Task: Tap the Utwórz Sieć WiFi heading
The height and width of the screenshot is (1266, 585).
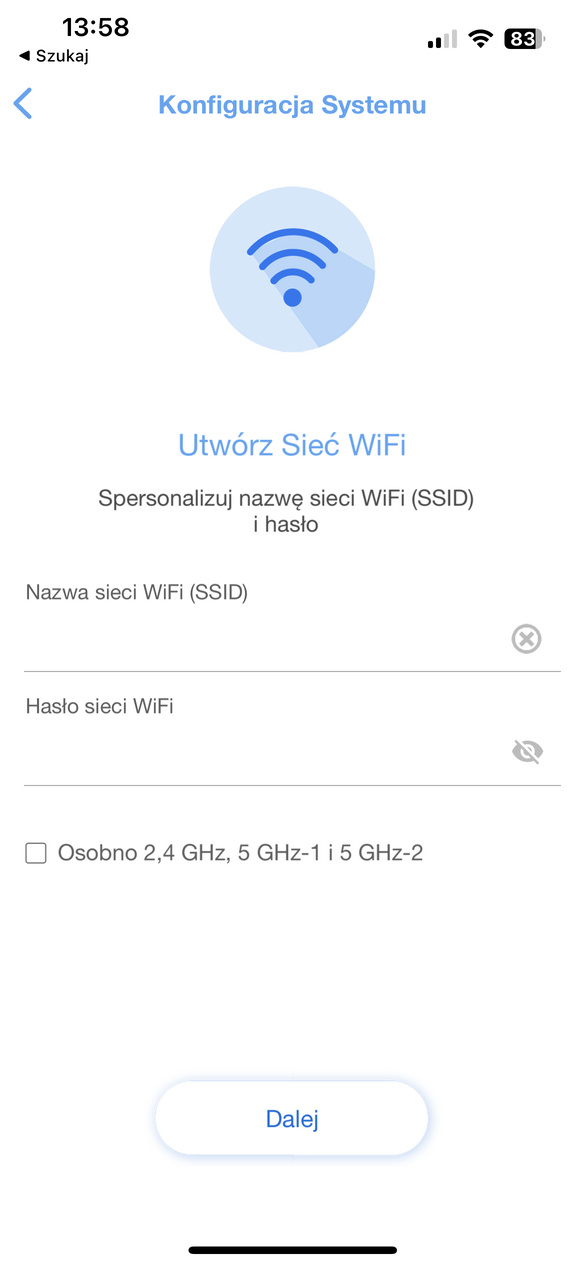Action: (292, 445)
